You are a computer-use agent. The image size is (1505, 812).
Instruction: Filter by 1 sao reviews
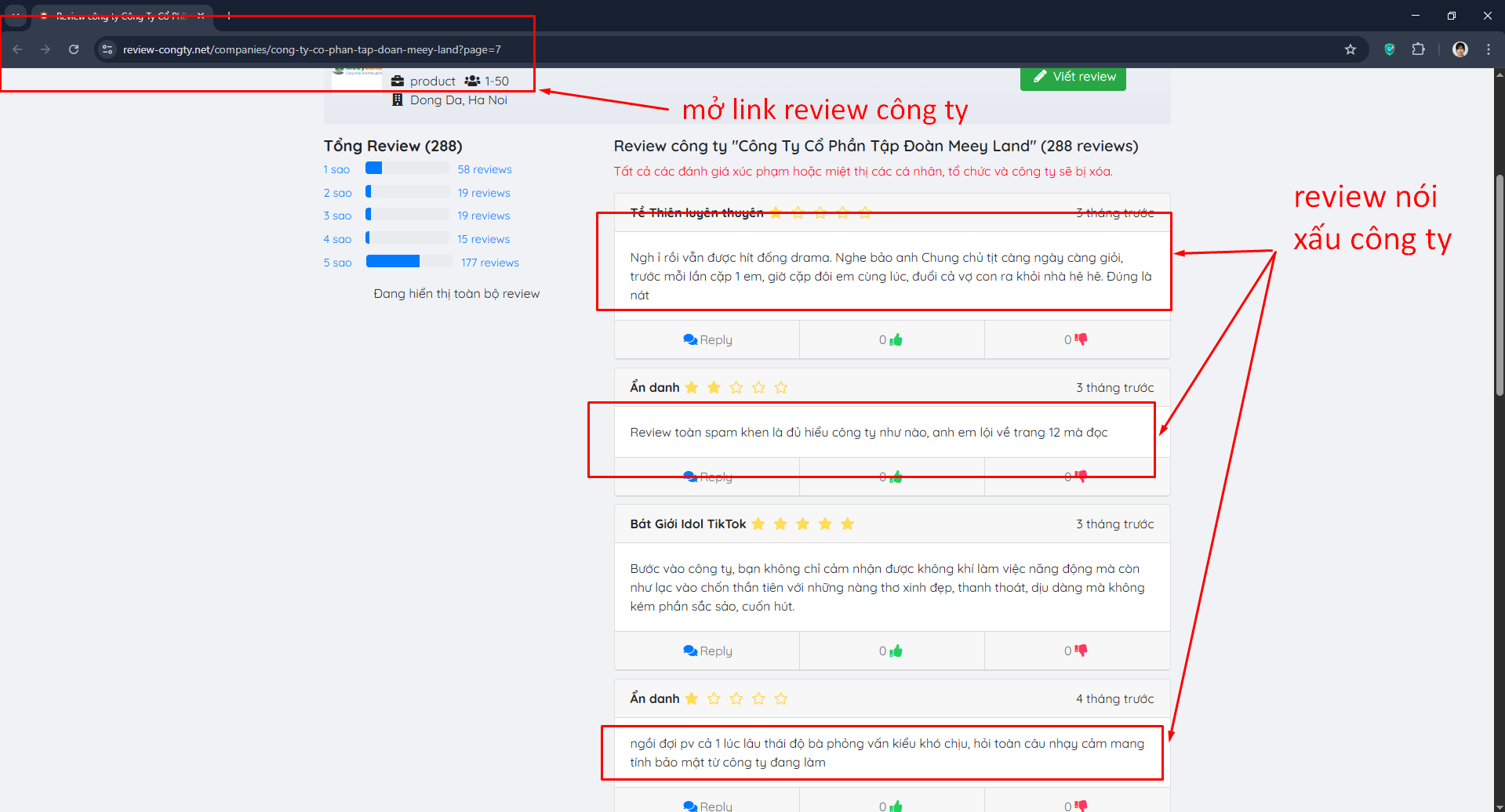point(336,169)
